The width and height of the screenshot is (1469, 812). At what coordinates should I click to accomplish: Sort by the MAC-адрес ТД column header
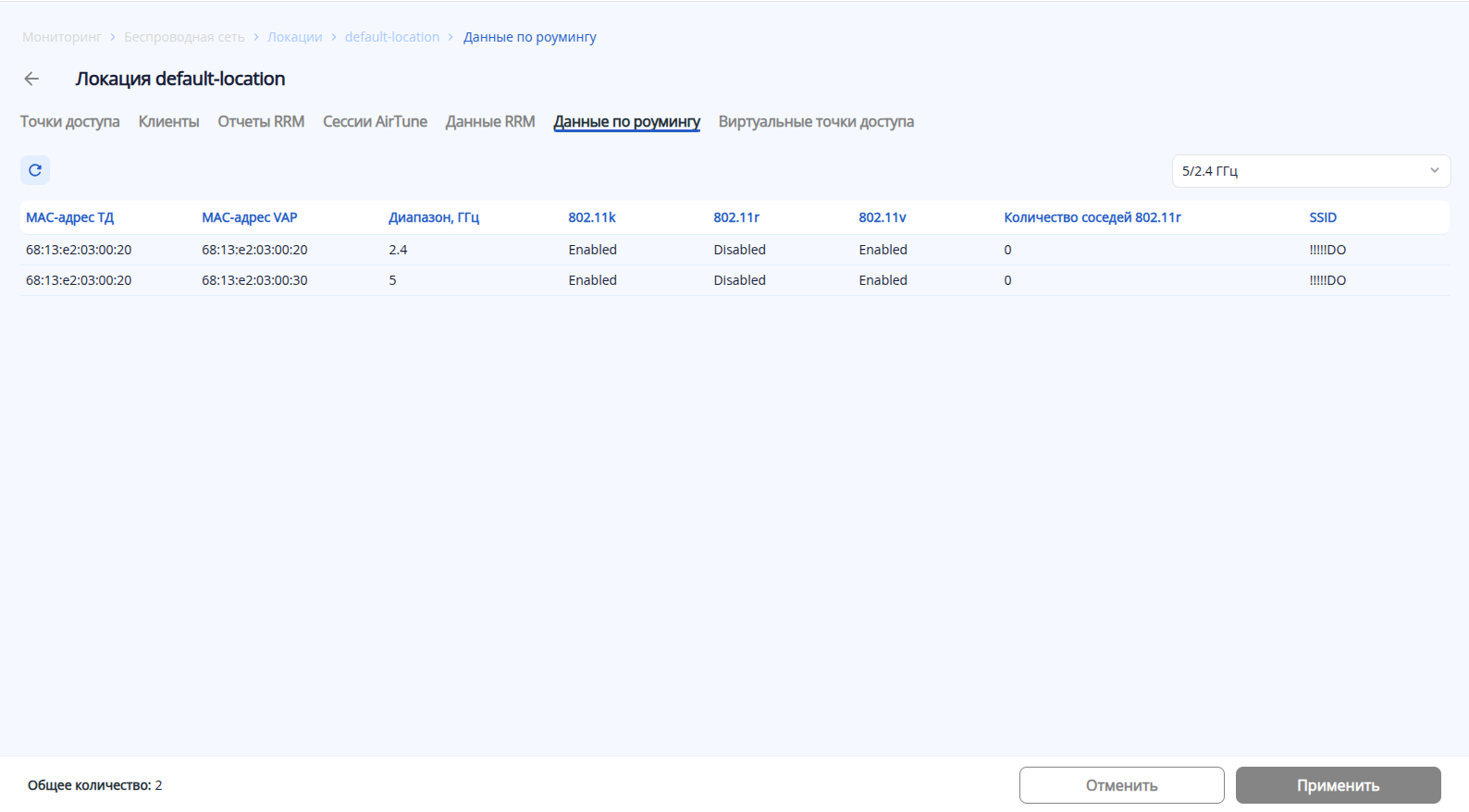(70, 217)
